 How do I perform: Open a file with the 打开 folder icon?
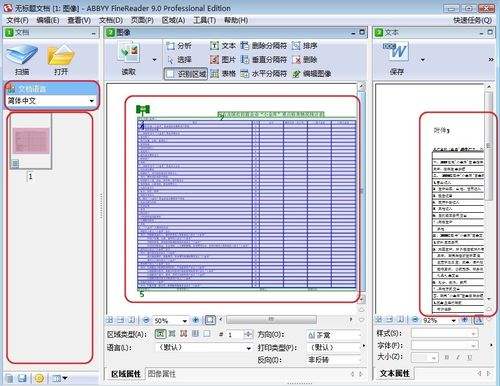pos(61,55)
